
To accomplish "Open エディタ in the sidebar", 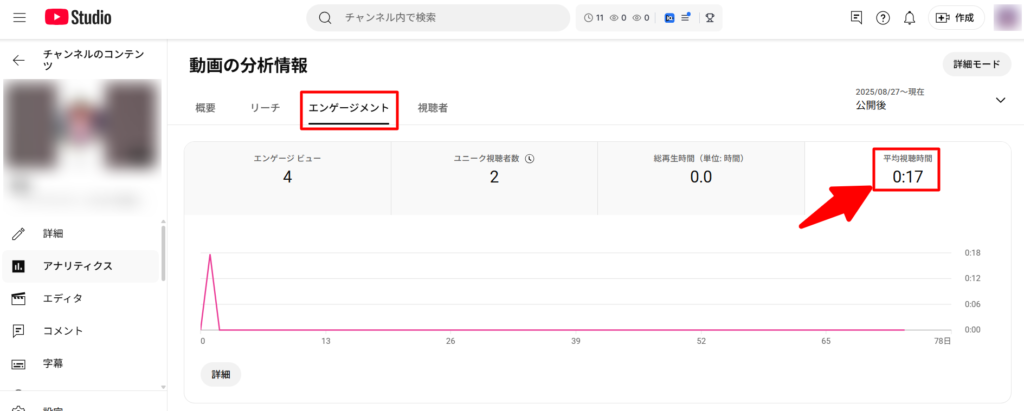I will (62, 298).
